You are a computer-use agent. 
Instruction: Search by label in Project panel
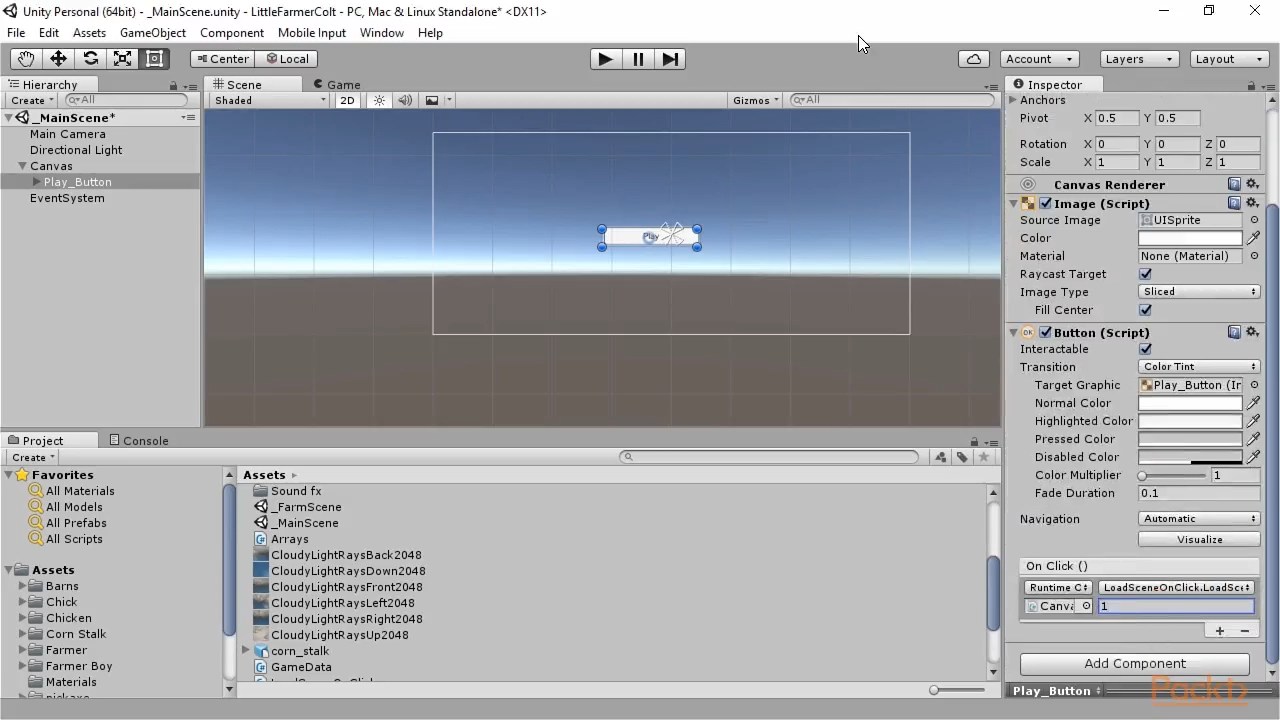pos(962,457)
